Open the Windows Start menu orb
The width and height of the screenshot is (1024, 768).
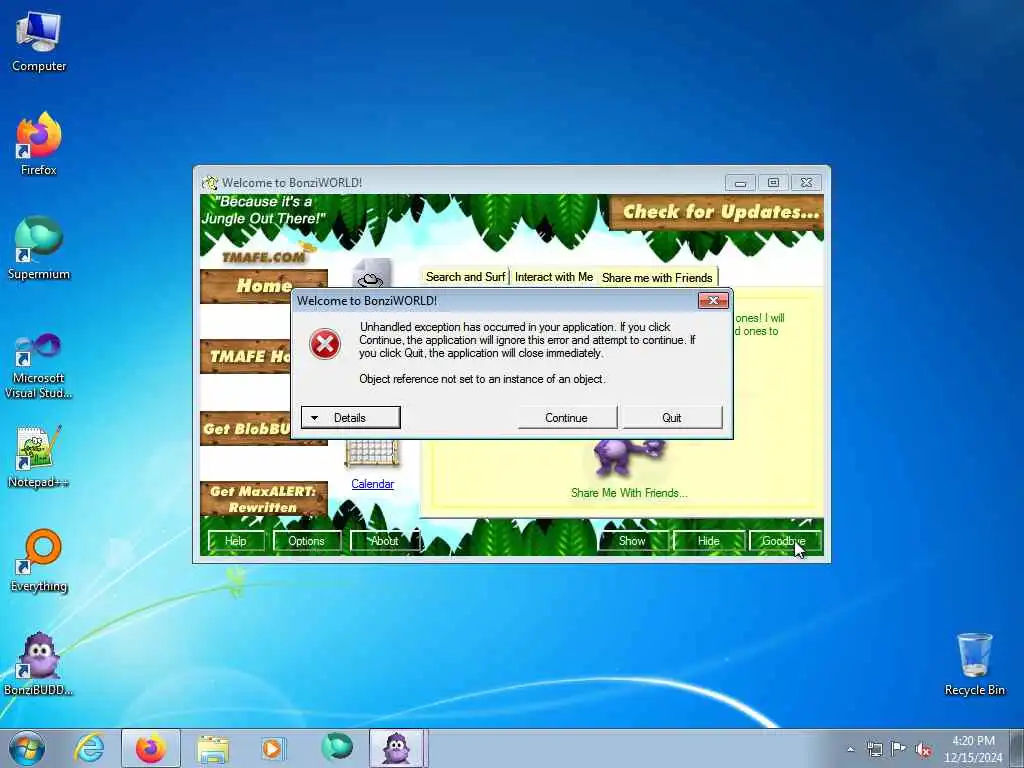pyautogui.click(x=27, y=748)
